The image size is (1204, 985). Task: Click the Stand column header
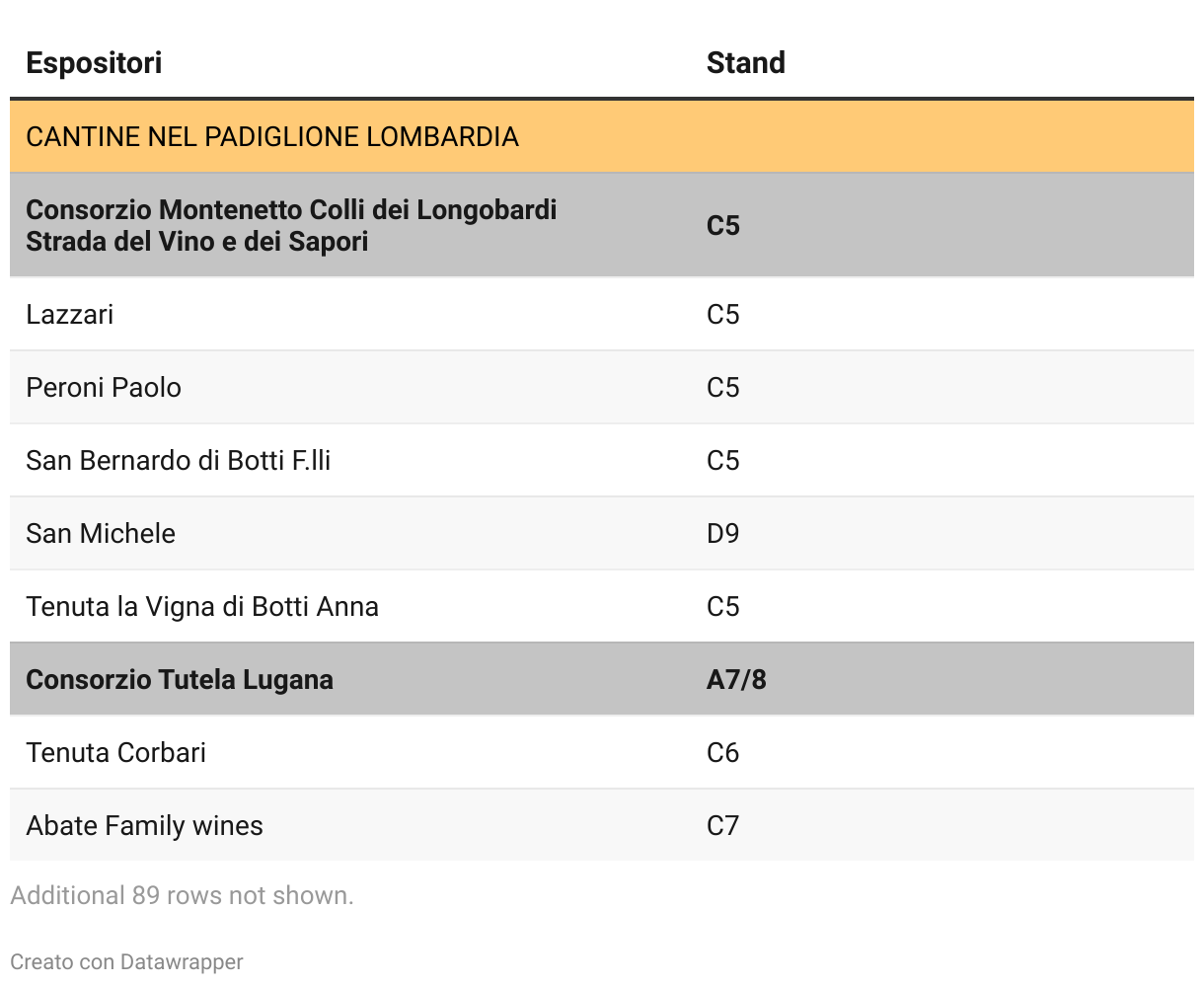(x=746, y=63)
